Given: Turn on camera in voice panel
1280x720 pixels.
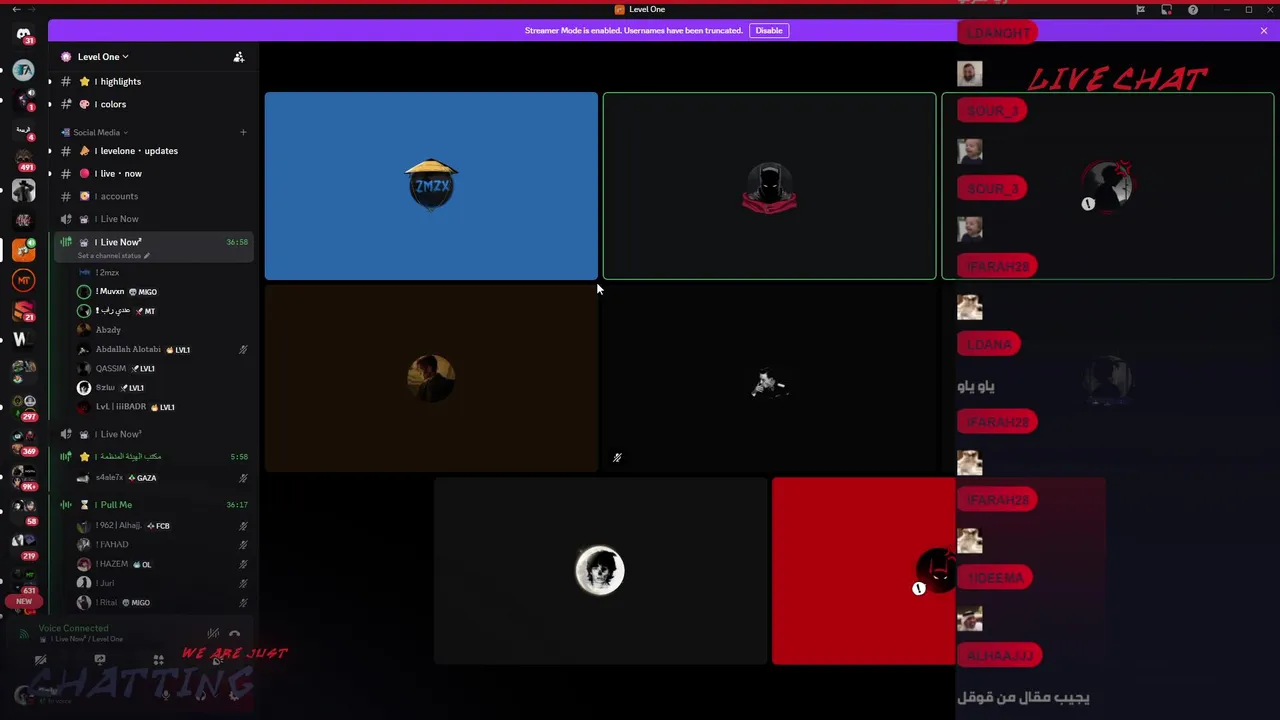Looking at the screenshot, I should pos(40,660).
